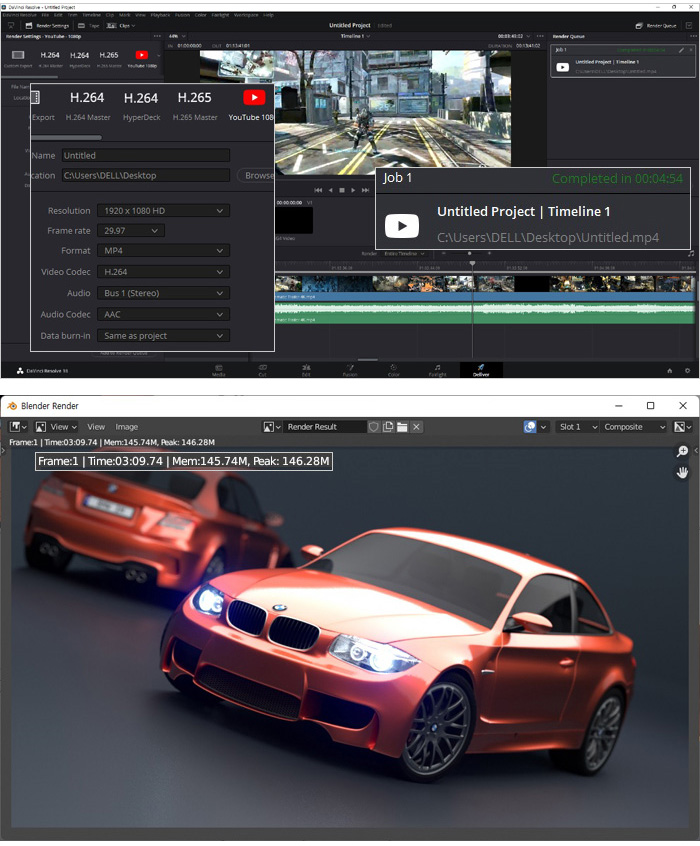Unlink the Render Result image with X icon
700x846 pixels.
click(x=416, y=427)
